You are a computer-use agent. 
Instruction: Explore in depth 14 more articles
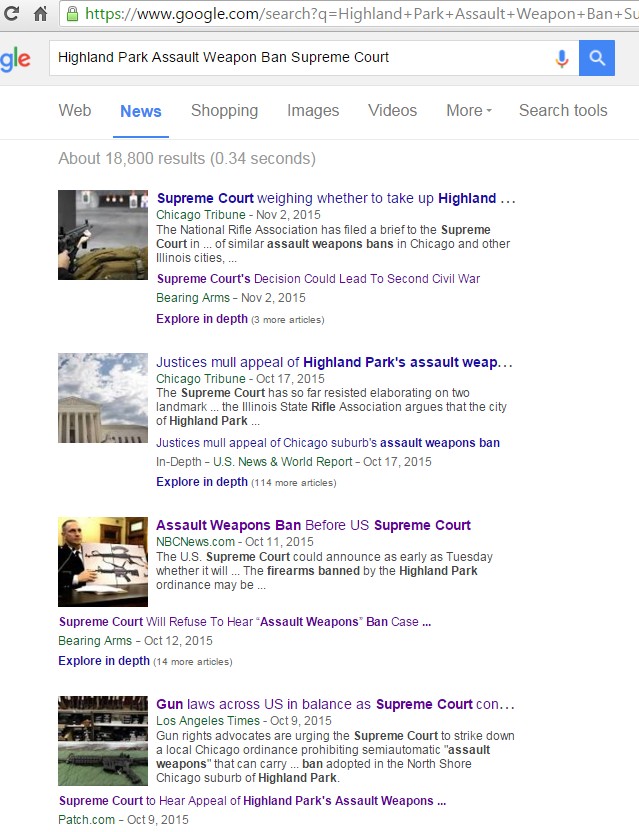coord(145,661)
